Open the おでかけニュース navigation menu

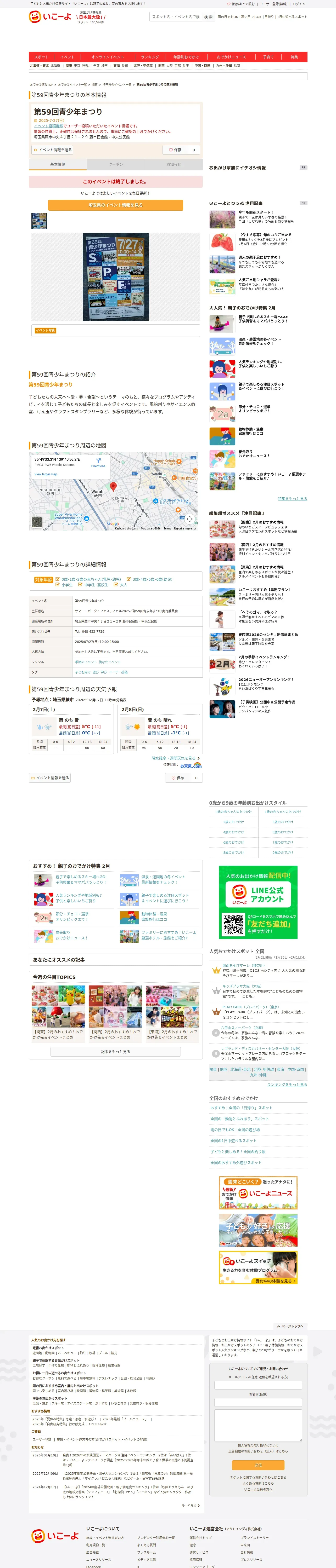(231, 57)
